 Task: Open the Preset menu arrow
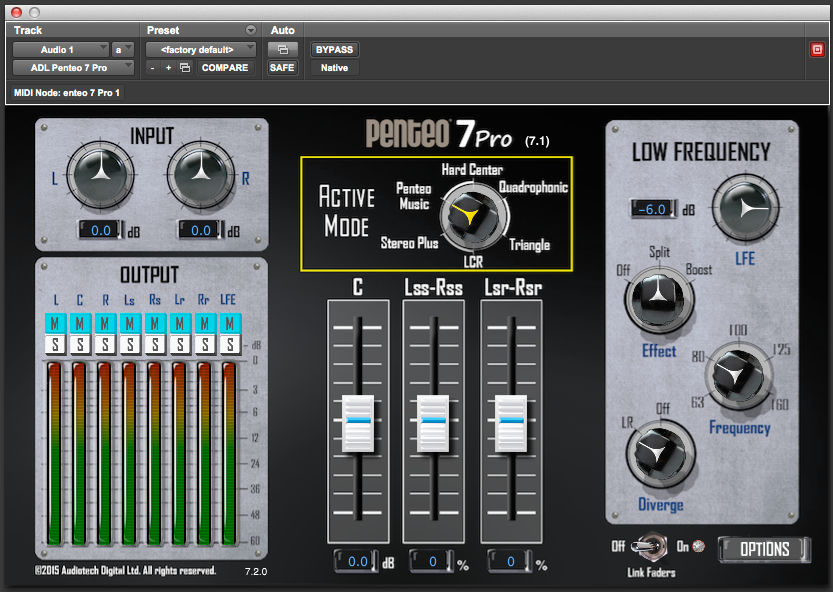point(251,30)
